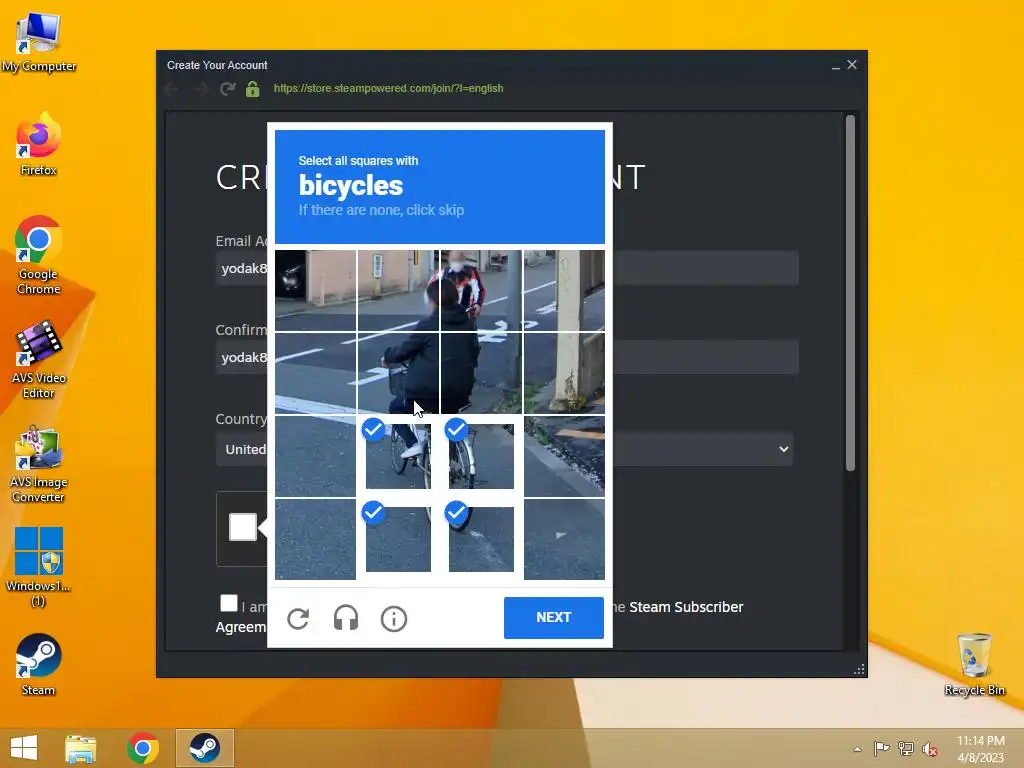Open the Windows1... (1) desktop shortcut
This screenshot has height=768, width=1024.
point(39,568)
